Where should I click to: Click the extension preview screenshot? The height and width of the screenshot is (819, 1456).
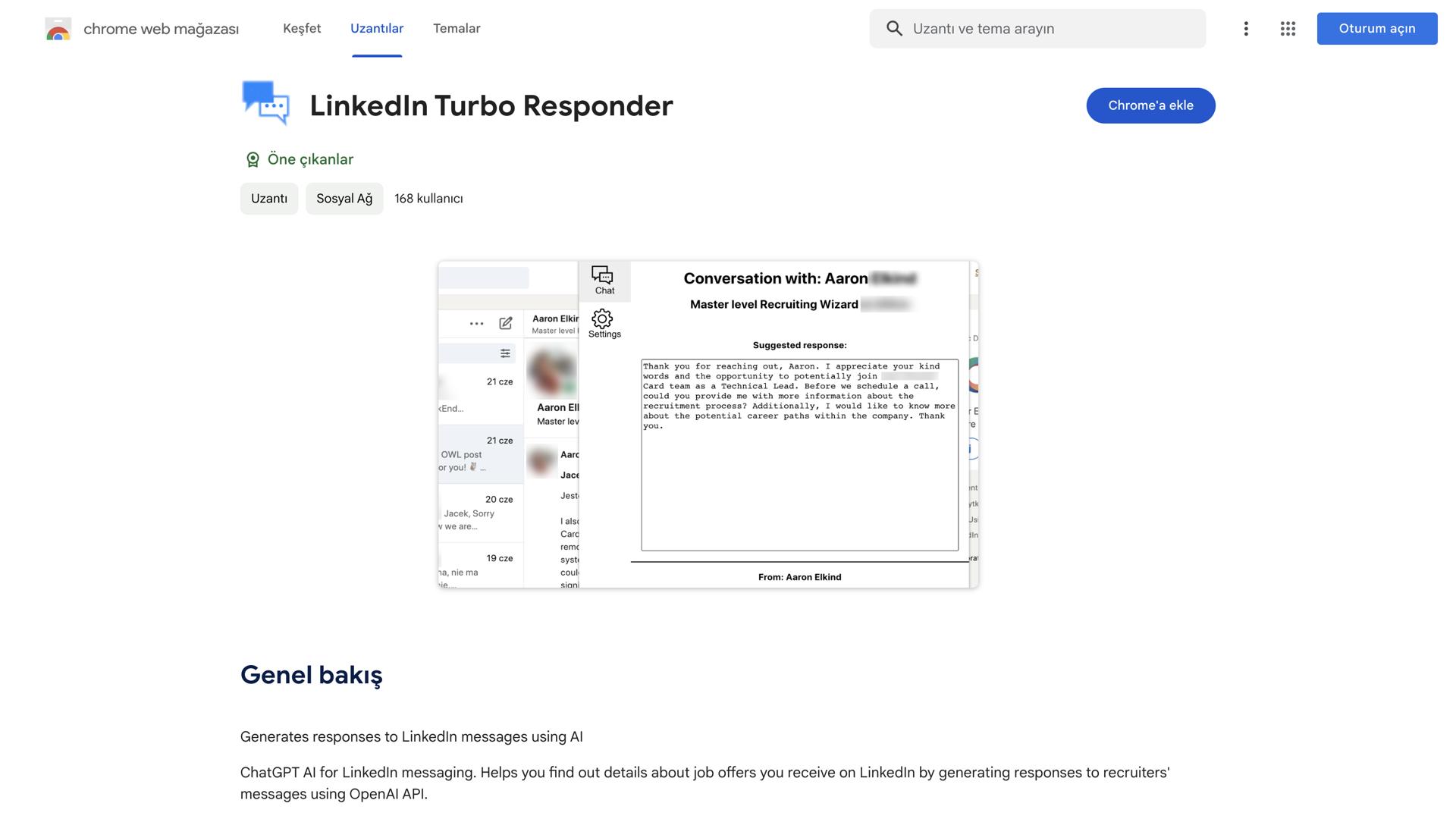708,425
